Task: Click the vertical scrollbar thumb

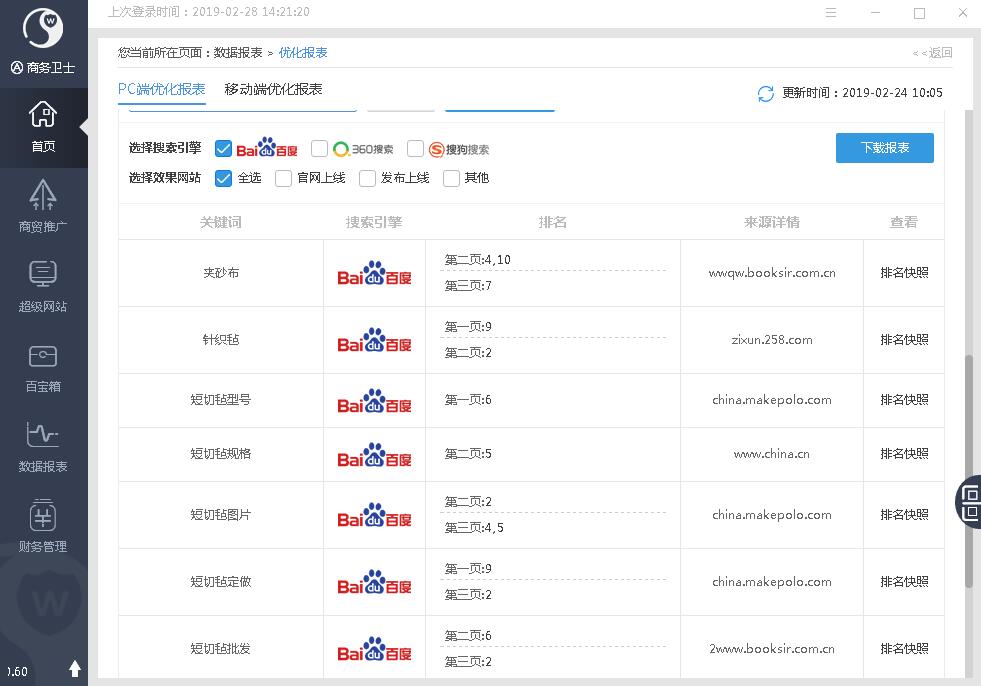Action: [968, 470]
